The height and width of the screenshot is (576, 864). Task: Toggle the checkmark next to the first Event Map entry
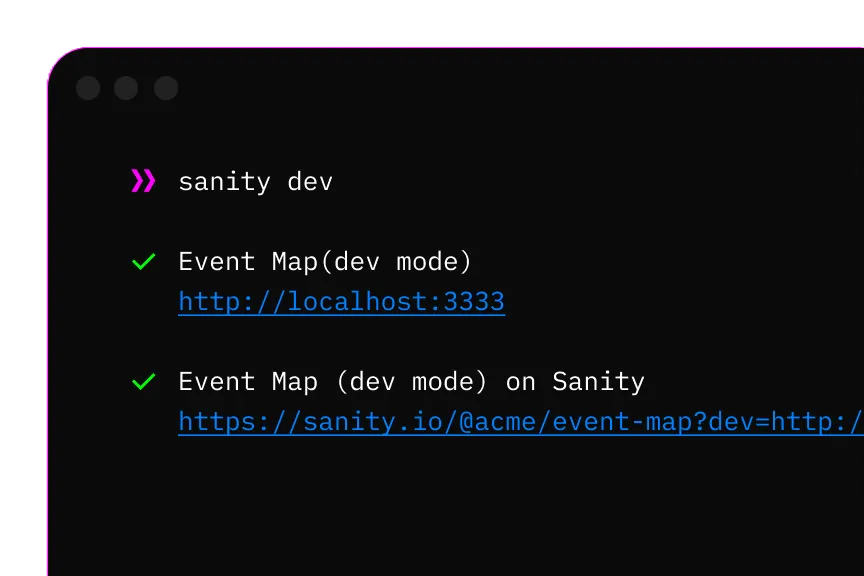pos(143,261)
